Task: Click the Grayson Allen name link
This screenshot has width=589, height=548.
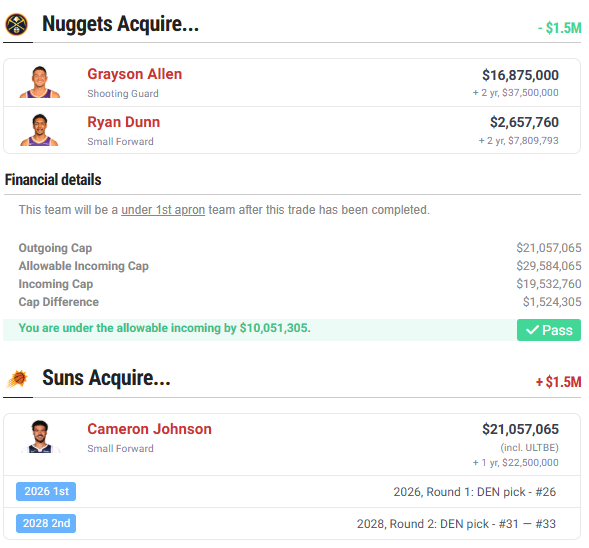Action: (134, 74)
